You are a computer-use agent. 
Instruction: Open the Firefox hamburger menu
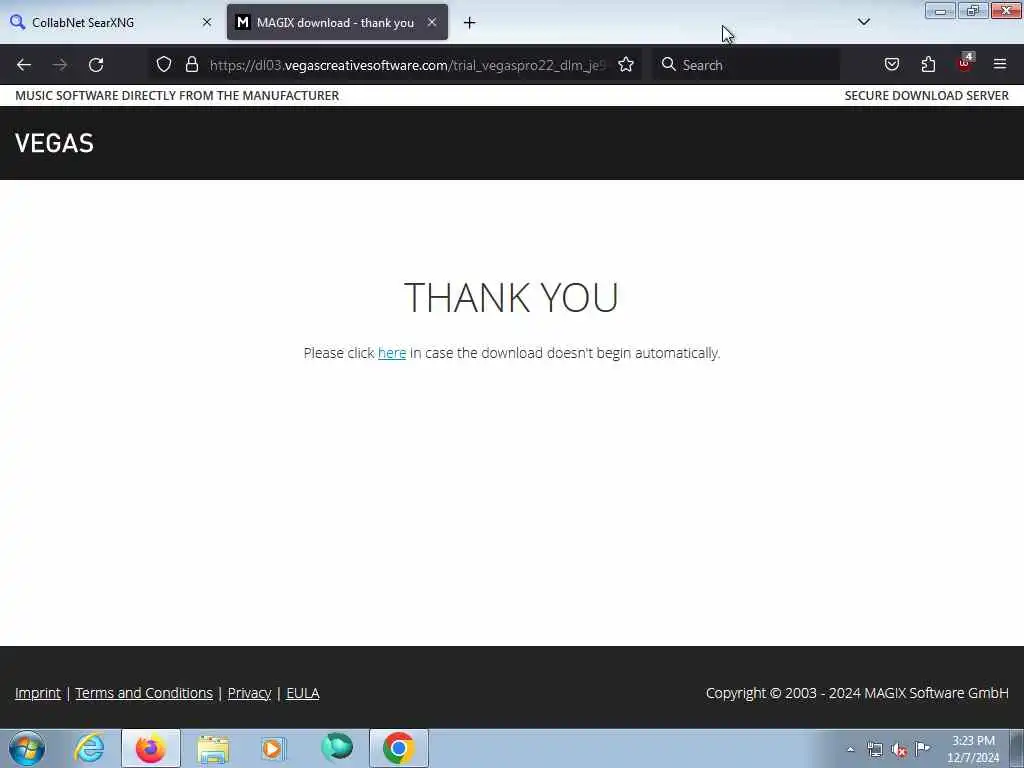click(1000, 64)
